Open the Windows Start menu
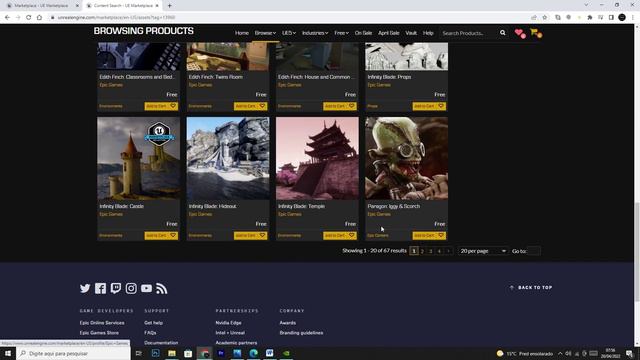 point(8,353)
